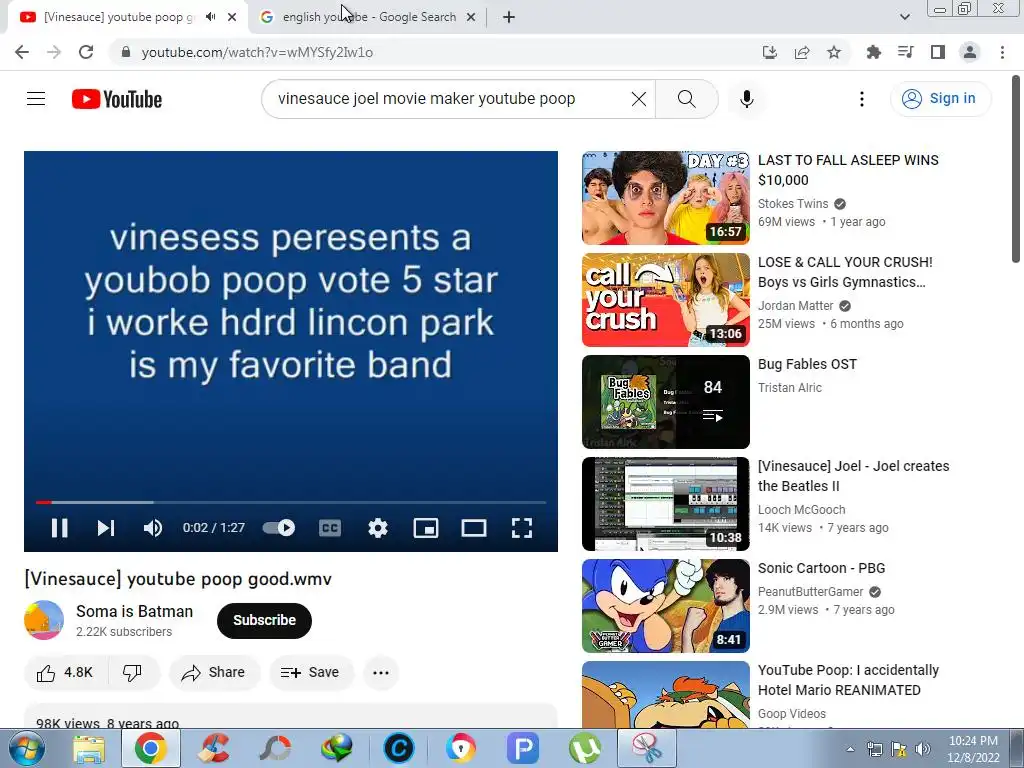Clear the search query with X

[x=639, y=99]
